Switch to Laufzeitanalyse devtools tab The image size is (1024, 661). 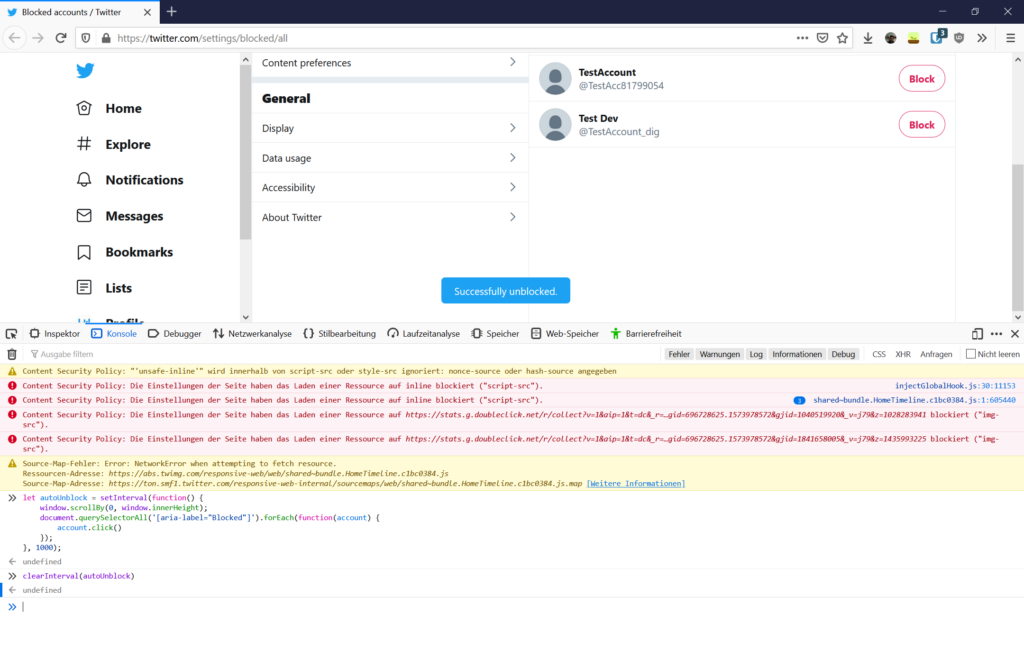(x=424, y=334)
